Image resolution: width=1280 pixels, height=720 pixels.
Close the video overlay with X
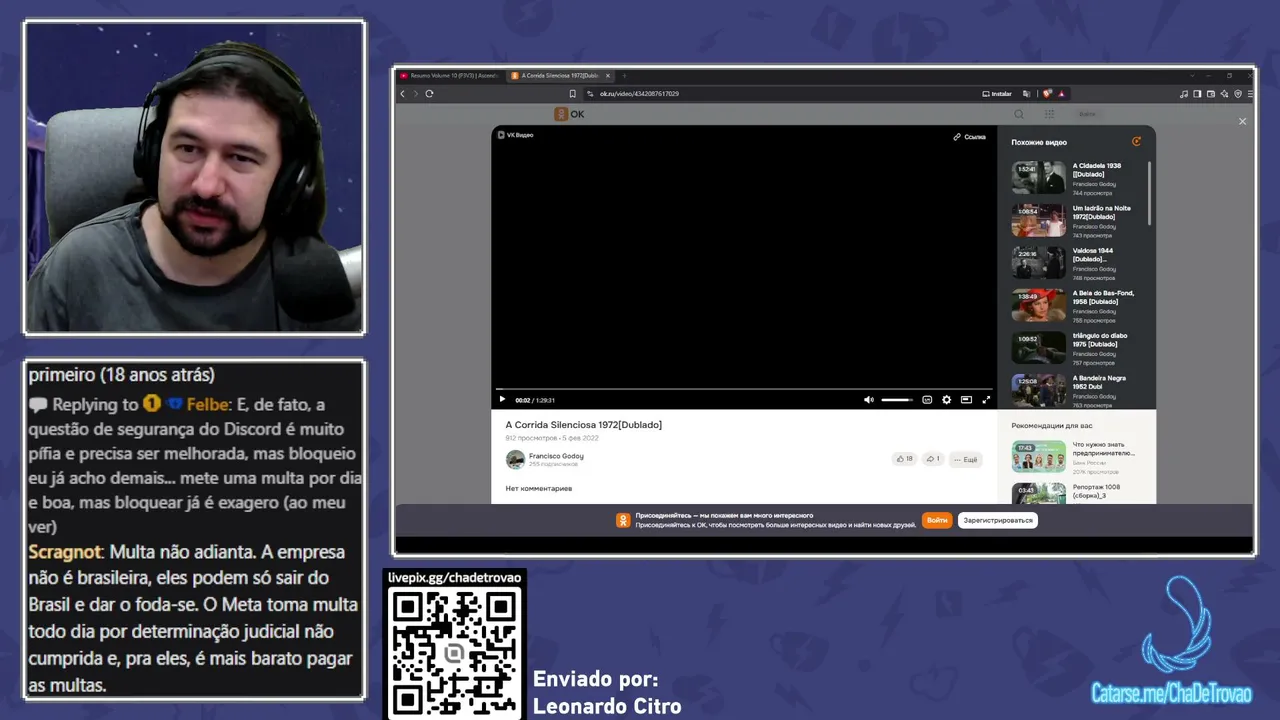click(x=1243, y=121)
